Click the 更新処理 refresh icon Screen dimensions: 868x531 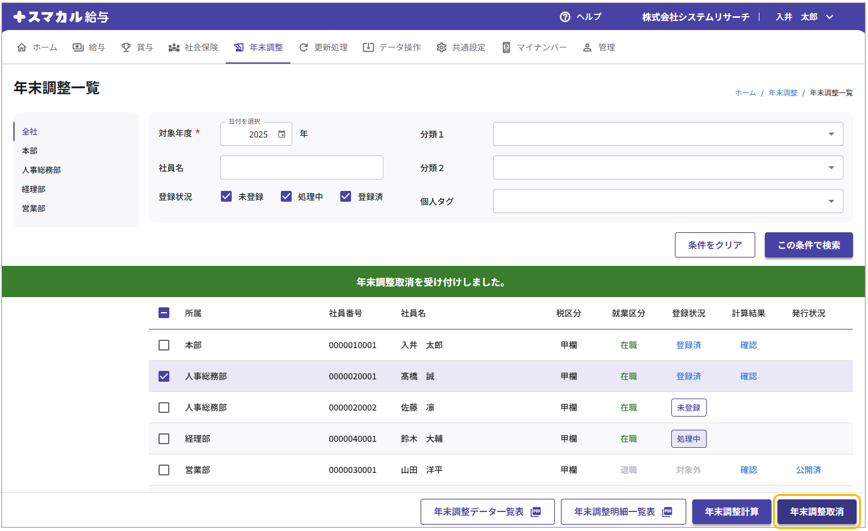[x=304, y=47]
